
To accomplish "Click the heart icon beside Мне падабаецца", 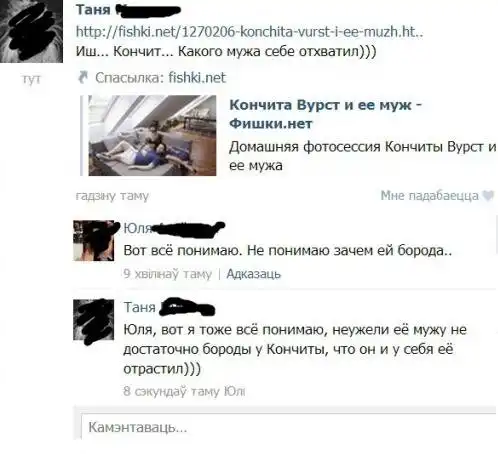I will [x=489, y=195].
